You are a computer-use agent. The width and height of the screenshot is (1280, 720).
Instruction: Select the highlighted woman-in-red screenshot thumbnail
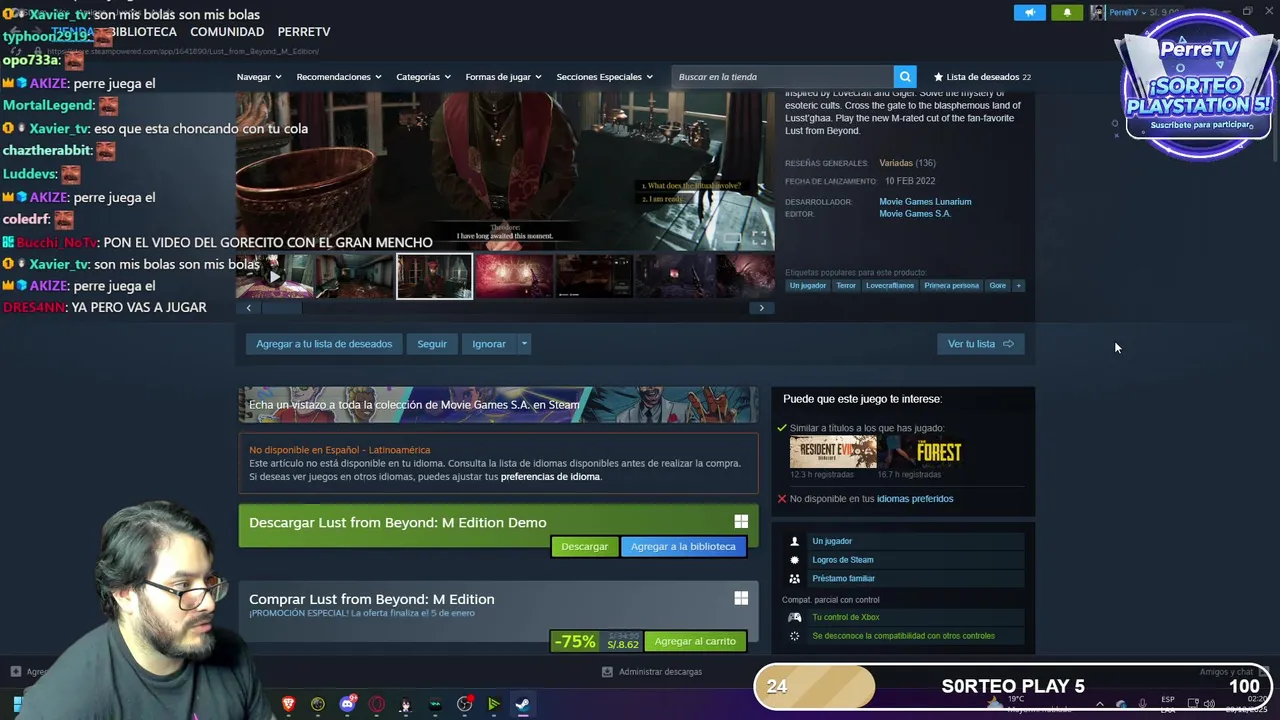pyautogui.click(x=434, y=276)
